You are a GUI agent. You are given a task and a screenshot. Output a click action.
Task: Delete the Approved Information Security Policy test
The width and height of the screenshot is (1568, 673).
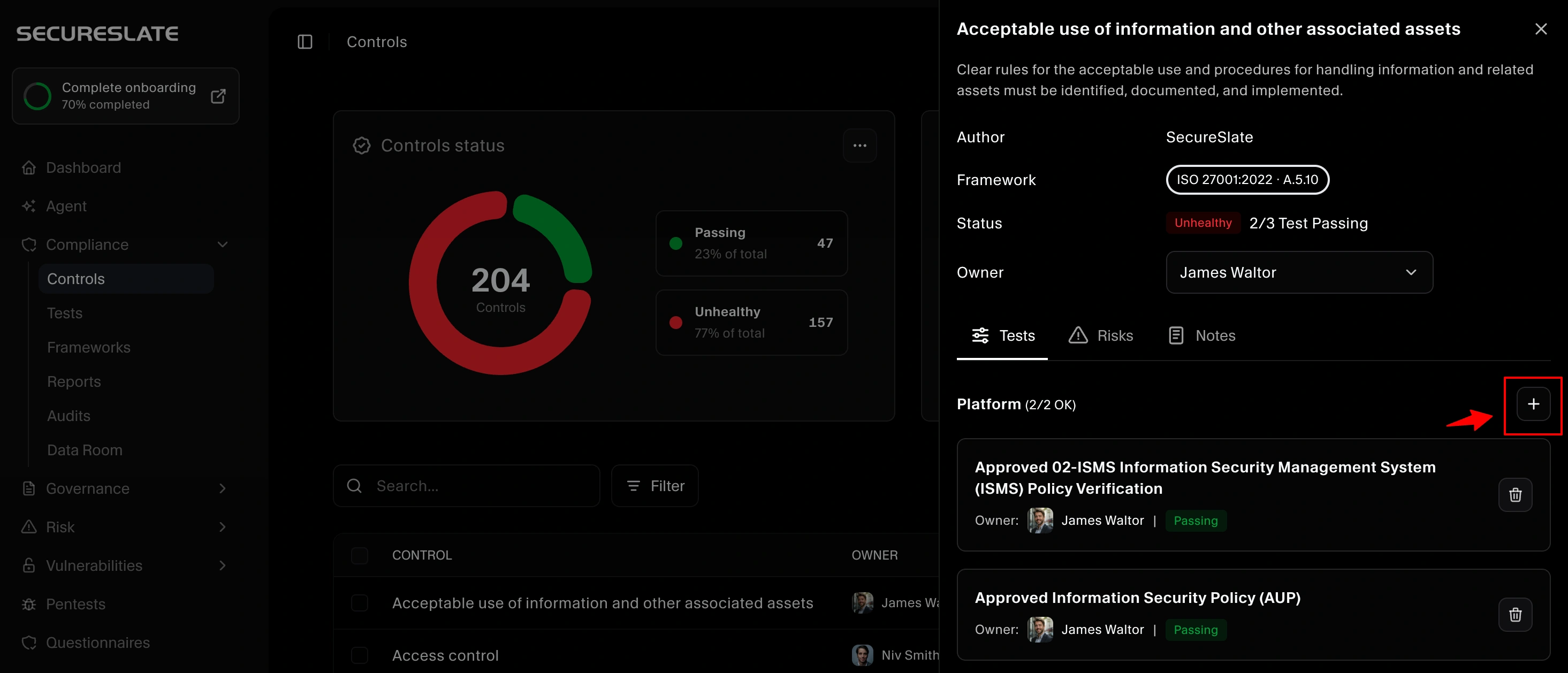tap(1514, 615)
